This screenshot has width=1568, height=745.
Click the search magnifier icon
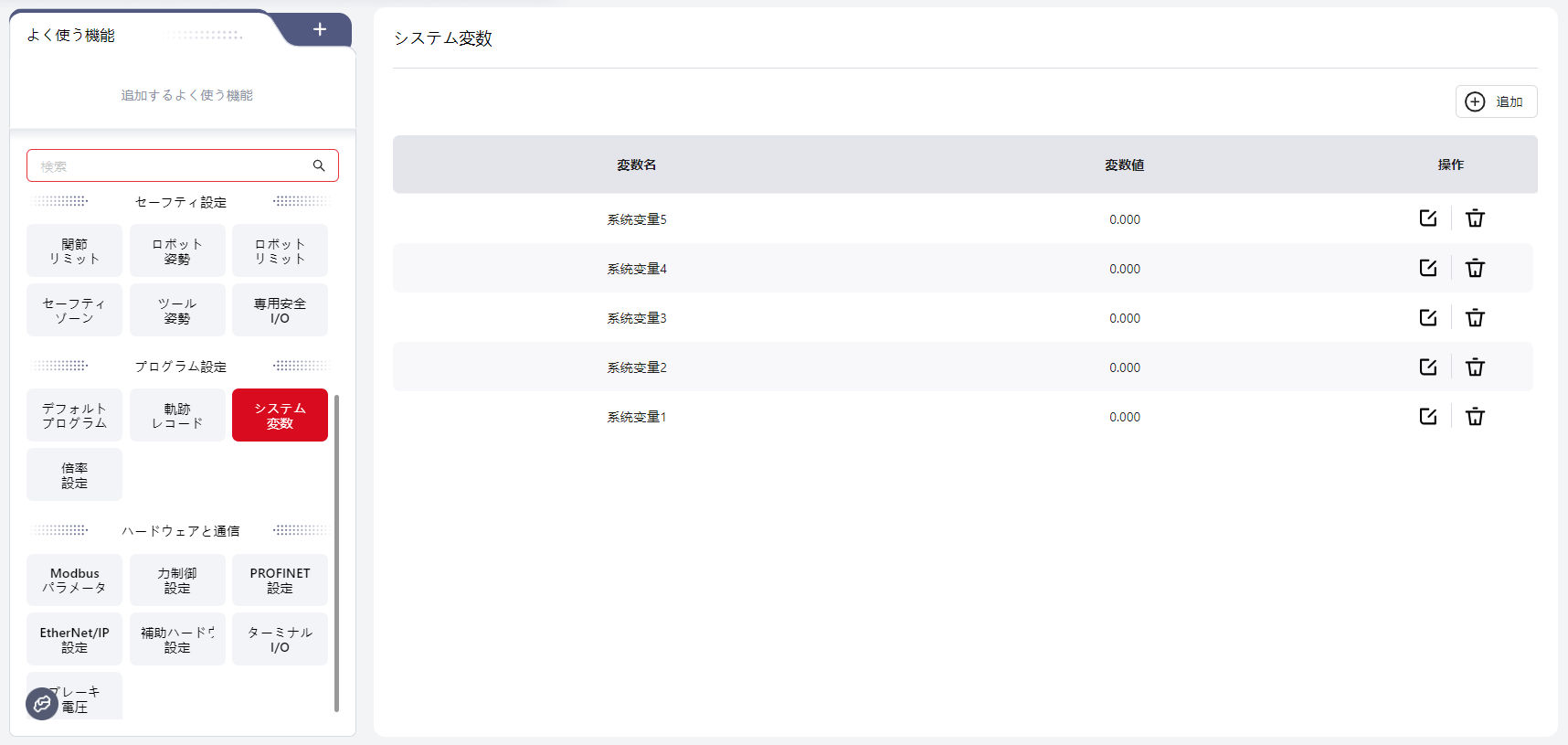click(319, 165)
